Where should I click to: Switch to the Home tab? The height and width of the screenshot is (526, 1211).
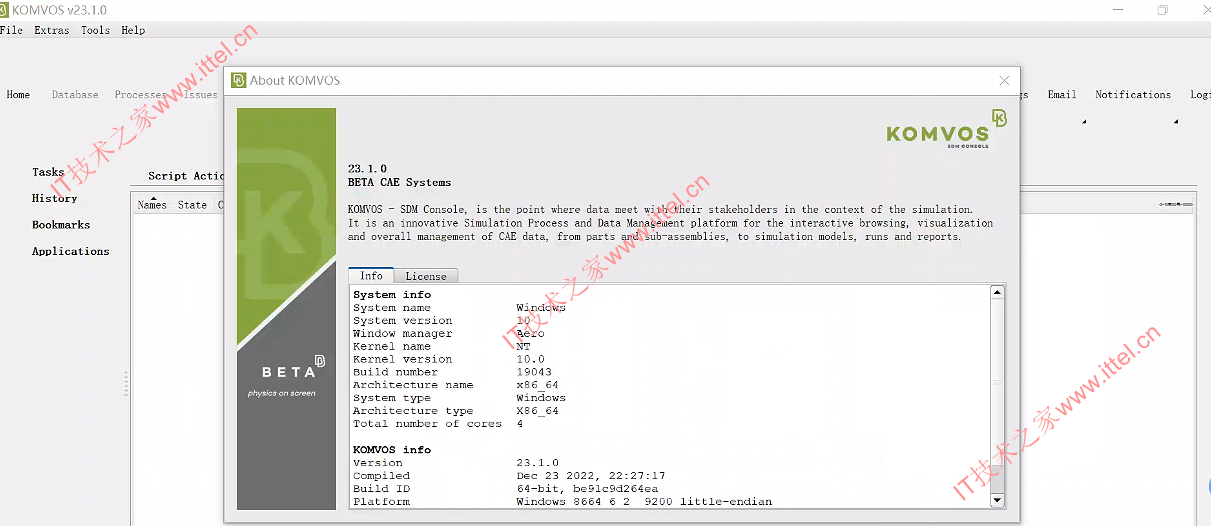click(18, 95)
